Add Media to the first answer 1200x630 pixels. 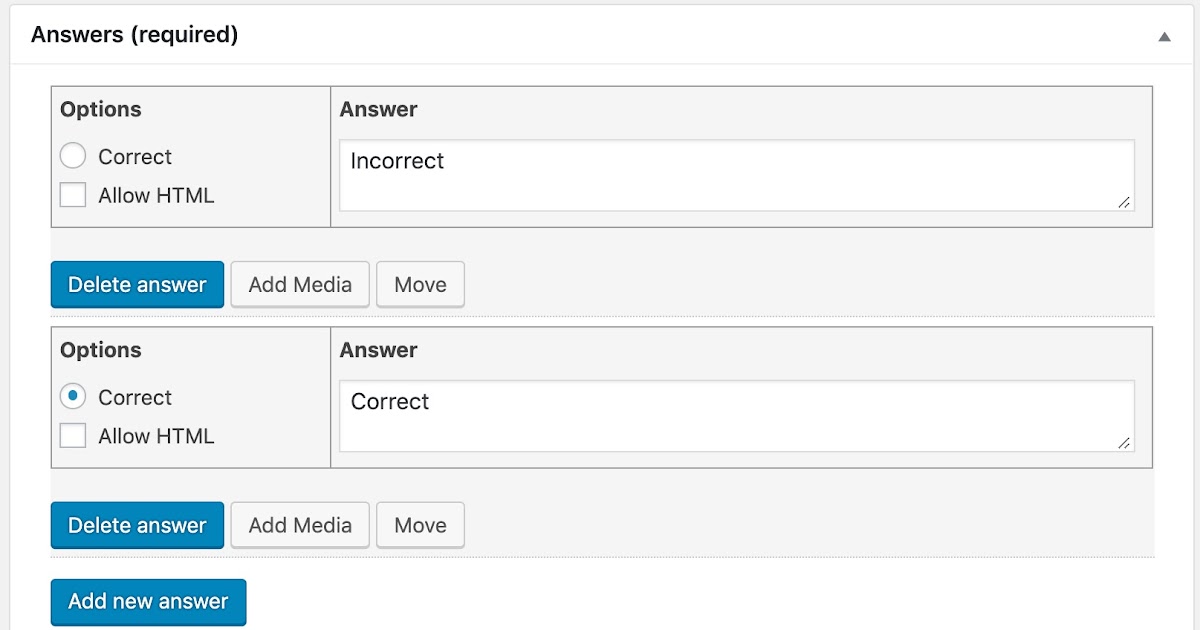(300, 285)
